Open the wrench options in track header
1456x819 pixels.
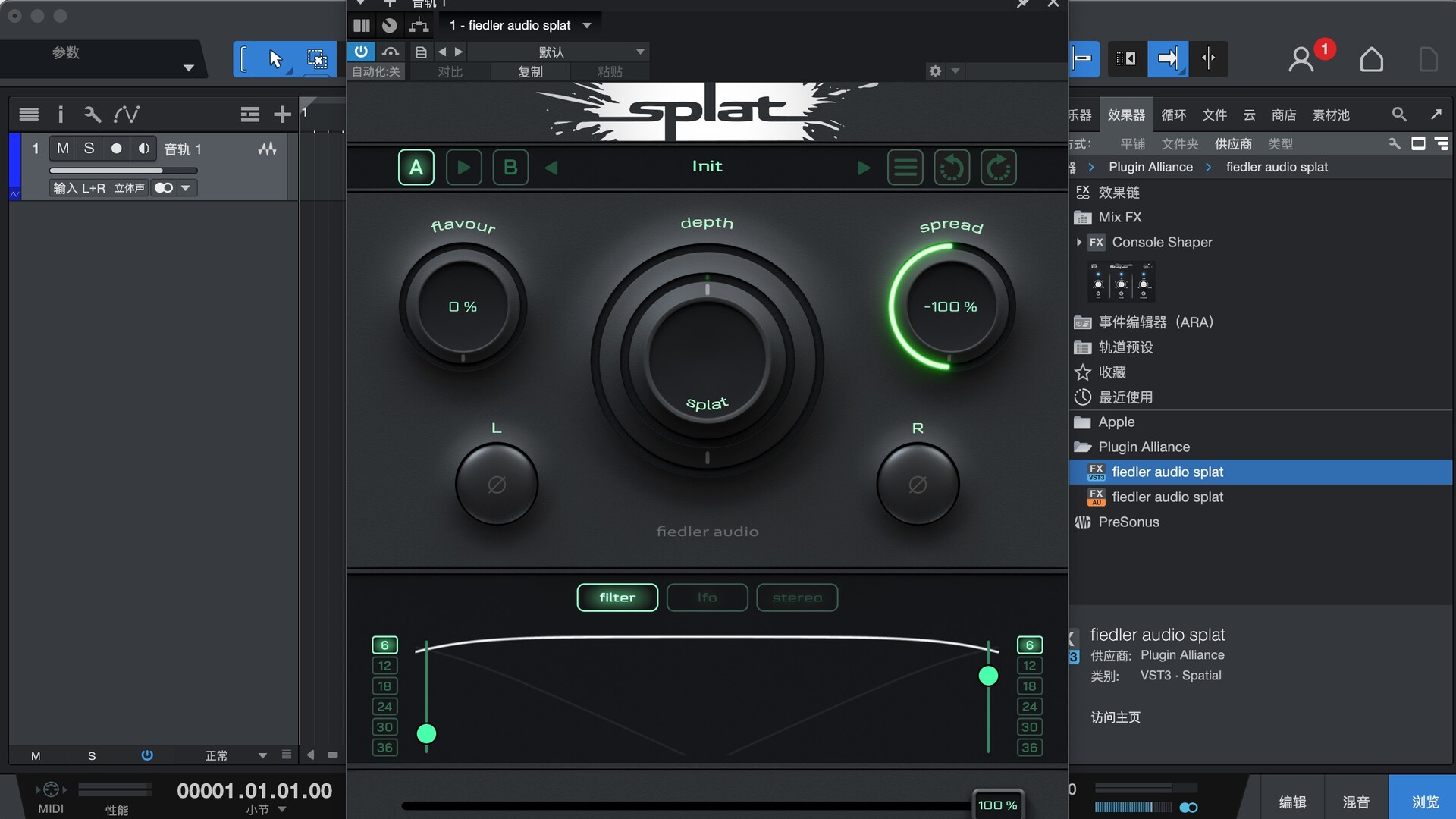(x=93, y=115)
